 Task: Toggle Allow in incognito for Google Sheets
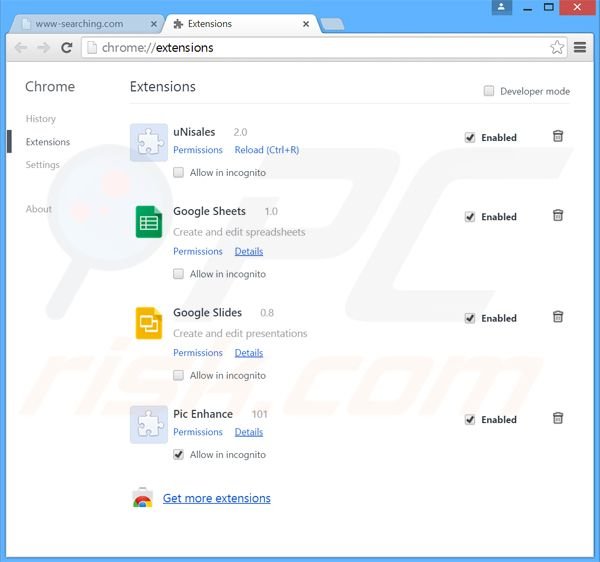tap(178, 273)
